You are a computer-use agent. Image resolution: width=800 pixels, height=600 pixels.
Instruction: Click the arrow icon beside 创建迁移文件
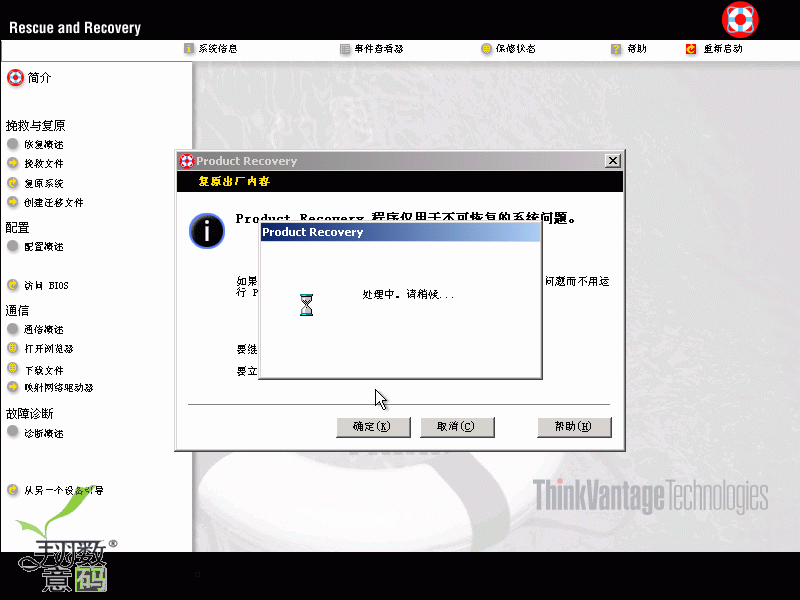(x=13, y=202)
